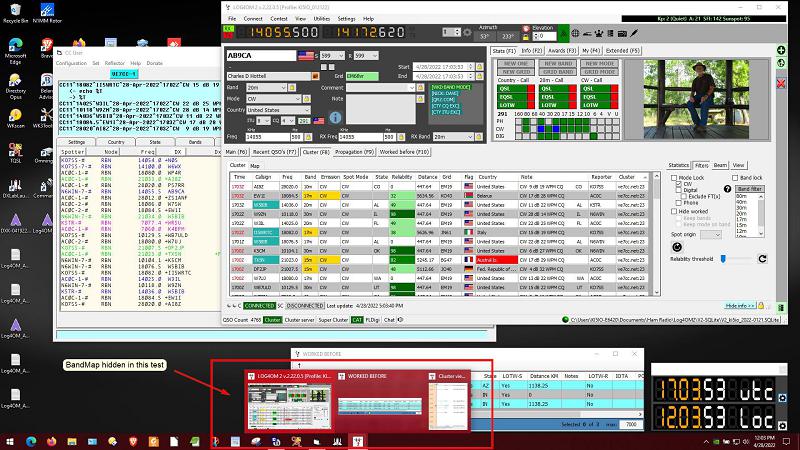Open the gear settings icon beside frequency display

coord(467,32)
